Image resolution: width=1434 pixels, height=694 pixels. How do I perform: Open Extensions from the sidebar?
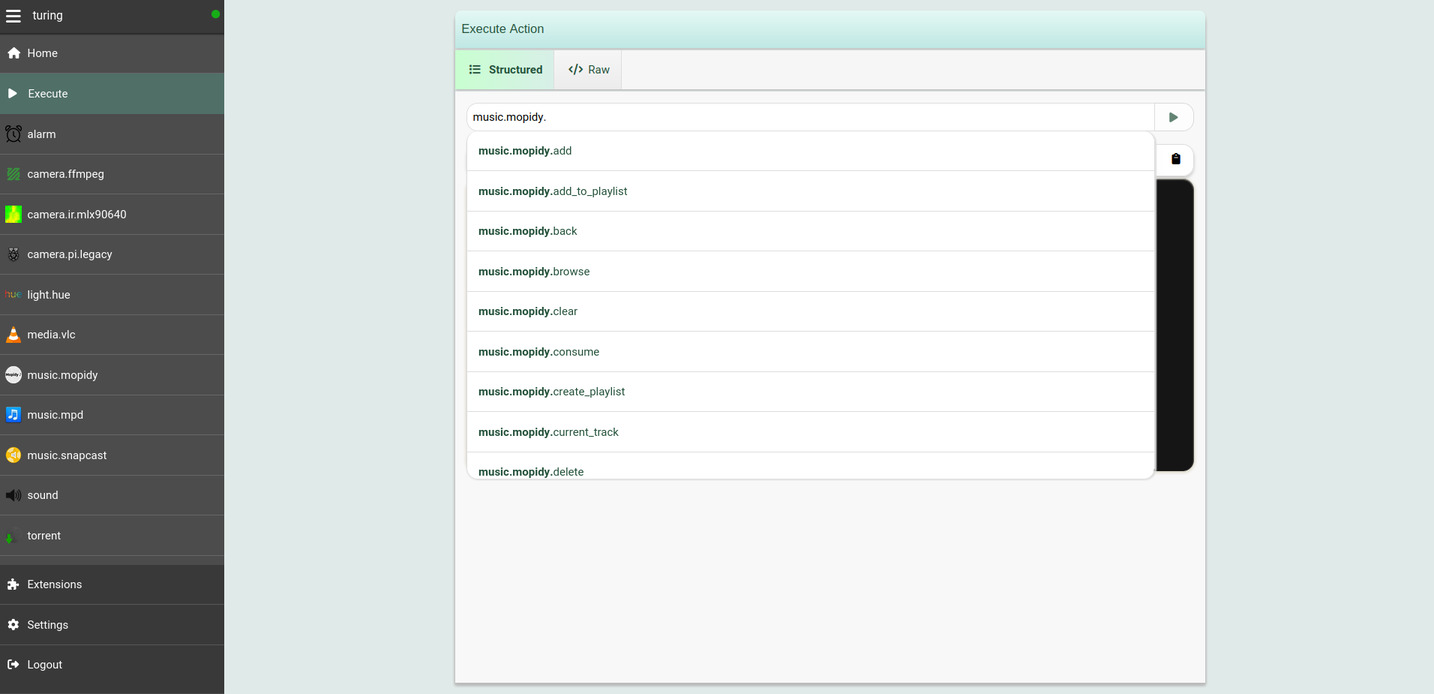point(54,584)
